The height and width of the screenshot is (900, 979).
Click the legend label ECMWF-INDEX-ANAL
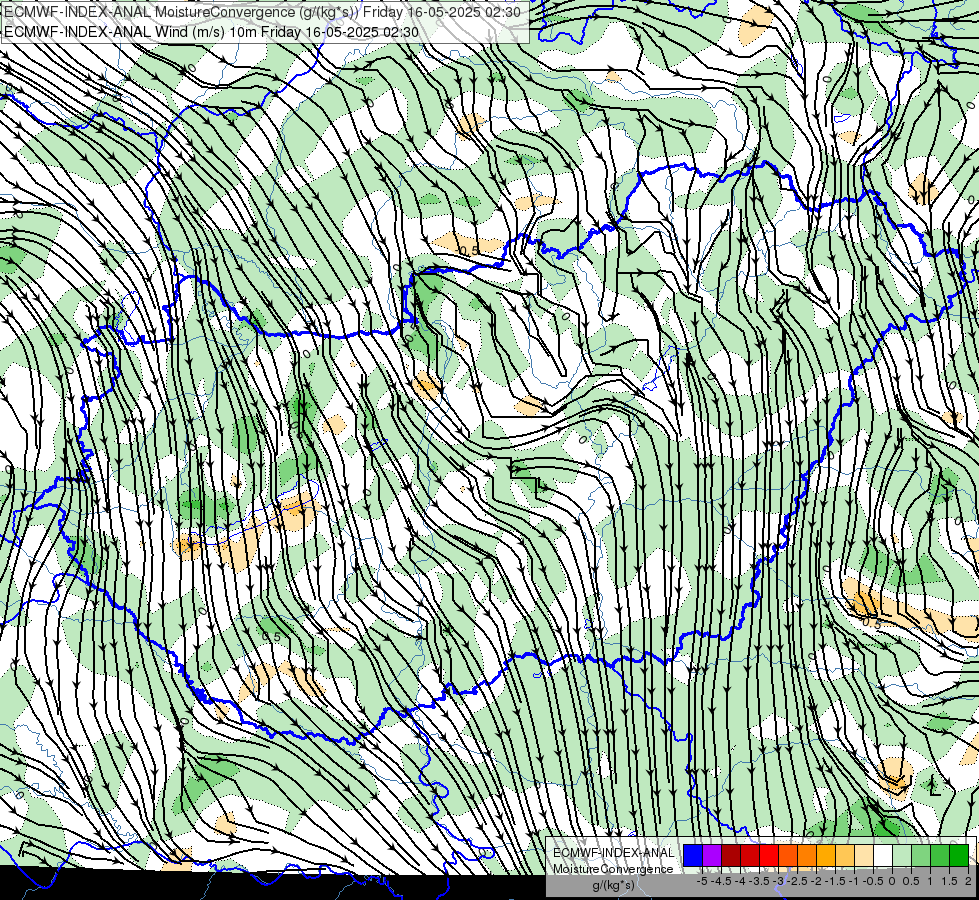pyautogui.click(x=614, y=853)
